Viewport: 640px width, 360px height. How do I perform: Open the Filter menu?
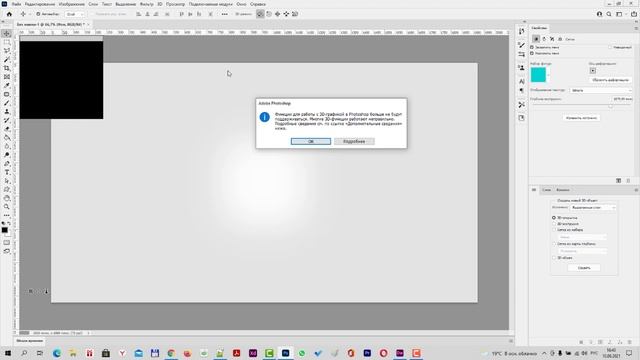point(147,4)
